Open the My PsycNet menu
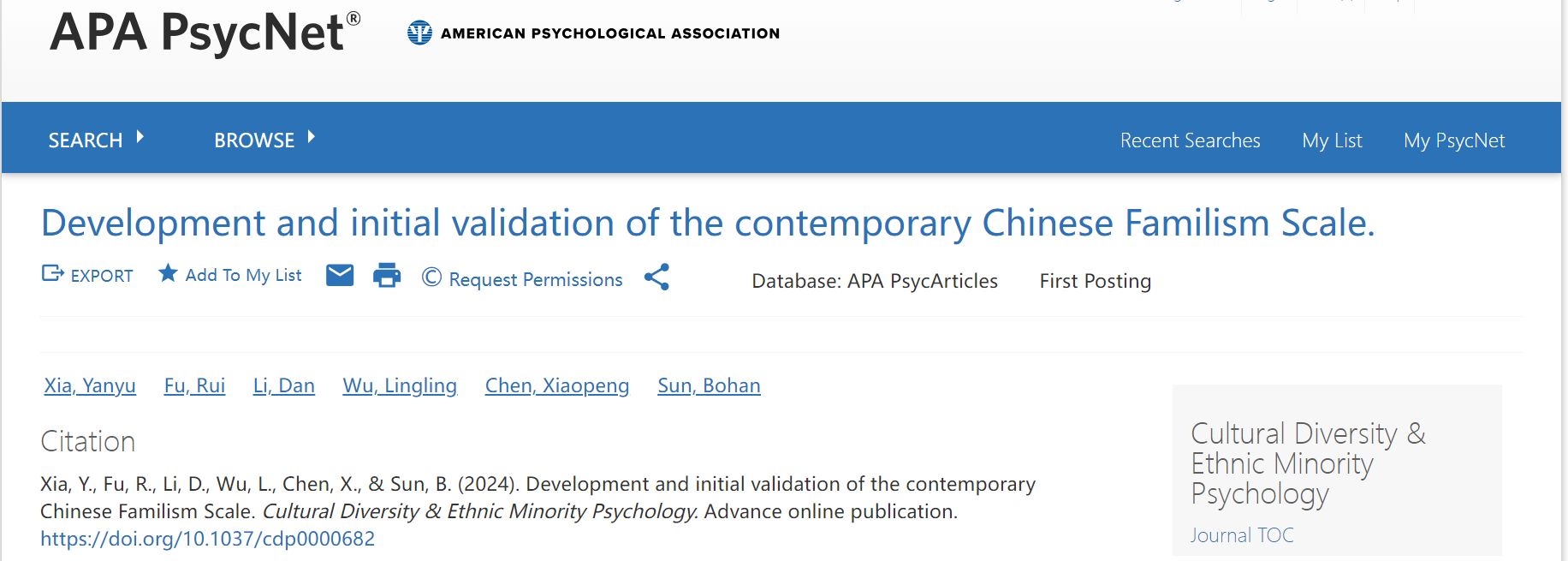 (1453, 140)
